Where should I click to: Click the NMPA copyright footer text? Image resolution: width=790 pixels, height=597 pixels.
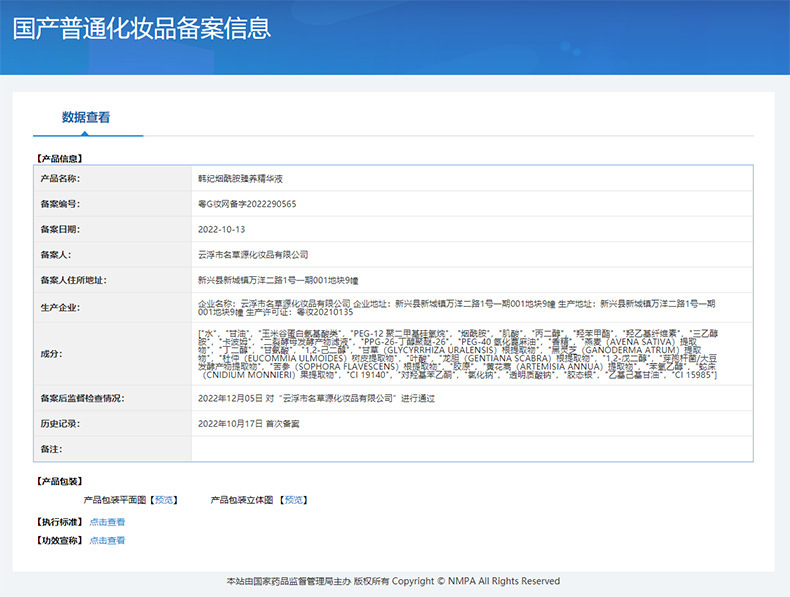393,581
